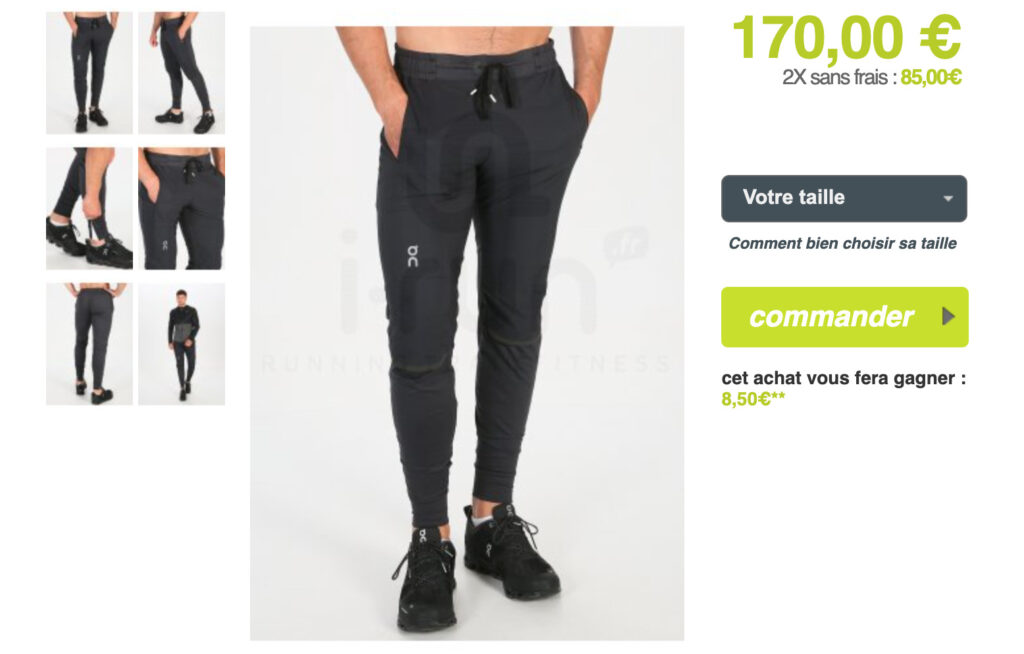Viewport: 1024px width, 654px height.
Task: Click the 170,00 € price
Action: click(x=846, y=37)
